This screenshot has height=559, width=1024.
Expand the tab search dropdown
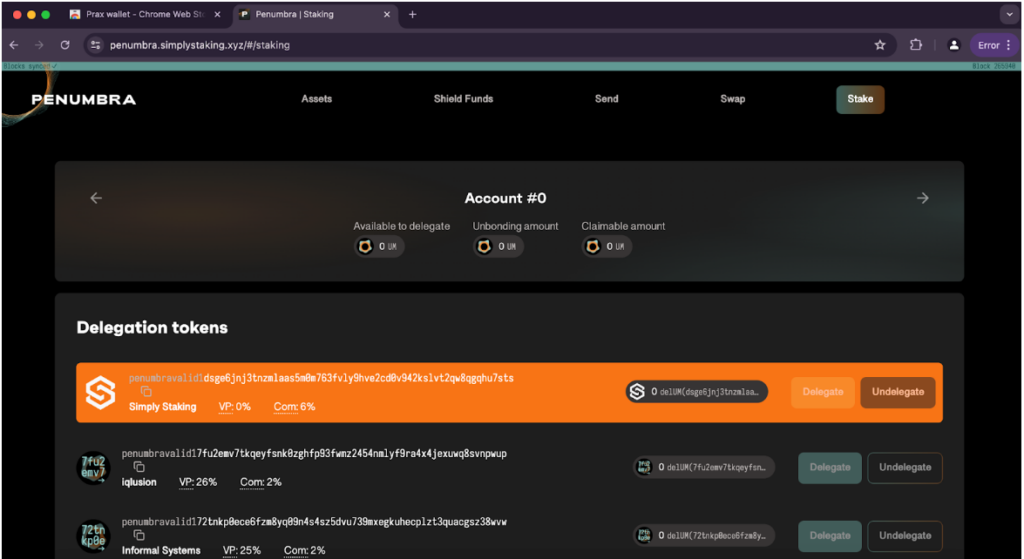[1007, 15]
